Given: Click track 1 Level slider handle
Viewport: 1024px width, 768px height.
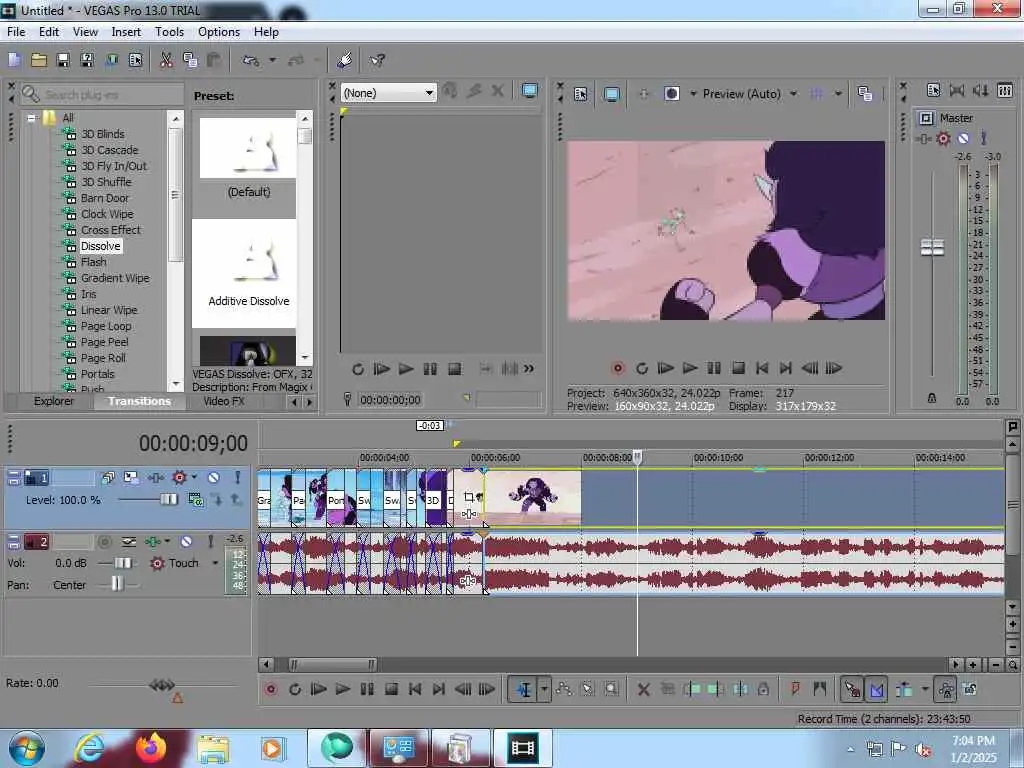Looking at the screenshot, I should pos(168,500).
